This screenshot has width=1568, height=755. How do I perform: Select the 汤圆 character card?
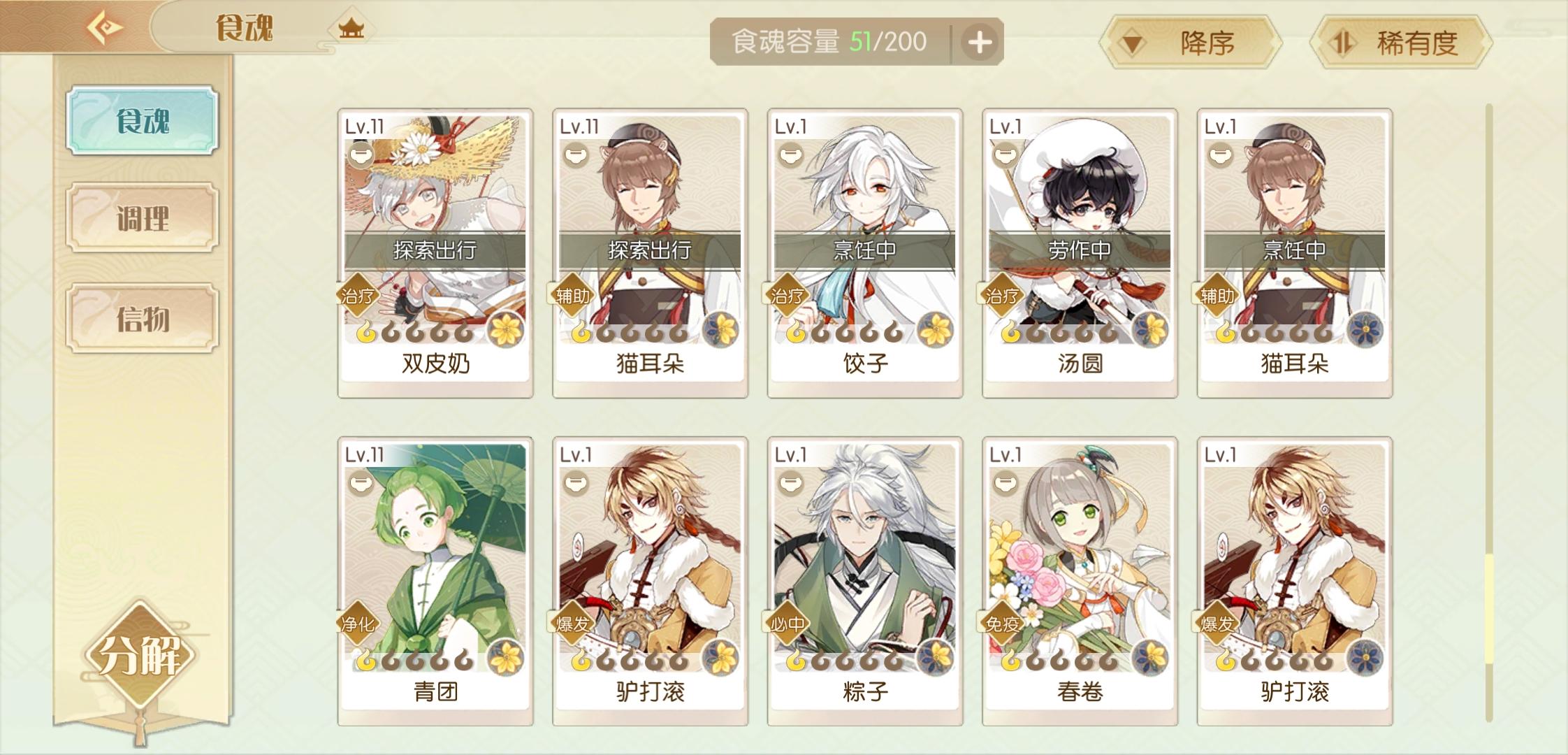1080,253
